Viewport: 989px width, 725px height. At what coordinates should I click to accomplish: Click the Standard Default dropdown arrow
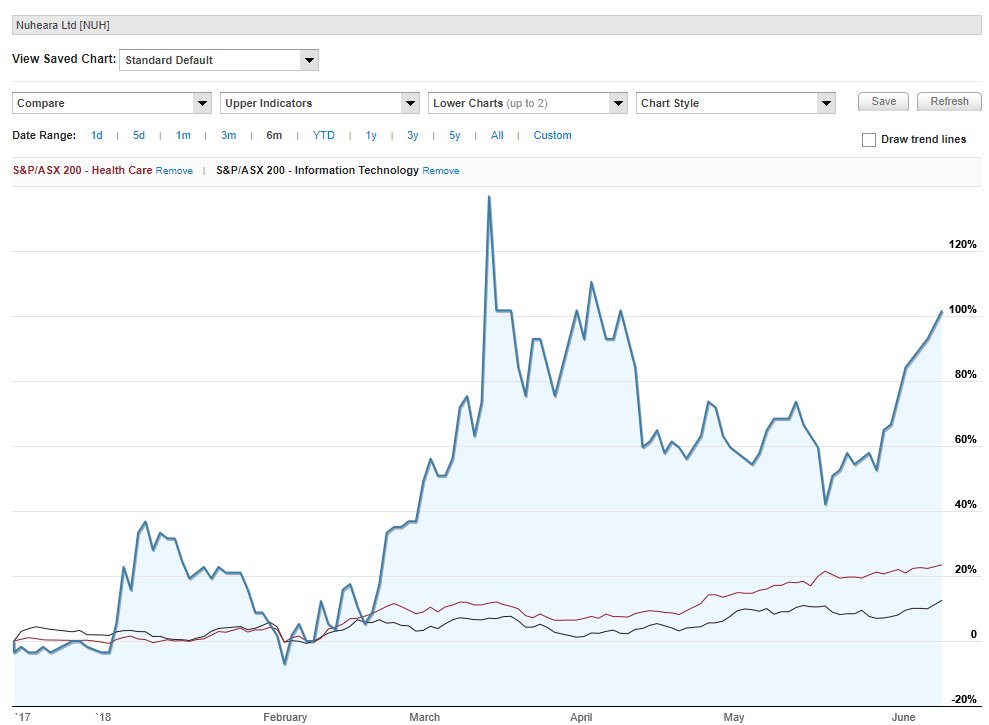pyautogui.click(x=309, y=60)
